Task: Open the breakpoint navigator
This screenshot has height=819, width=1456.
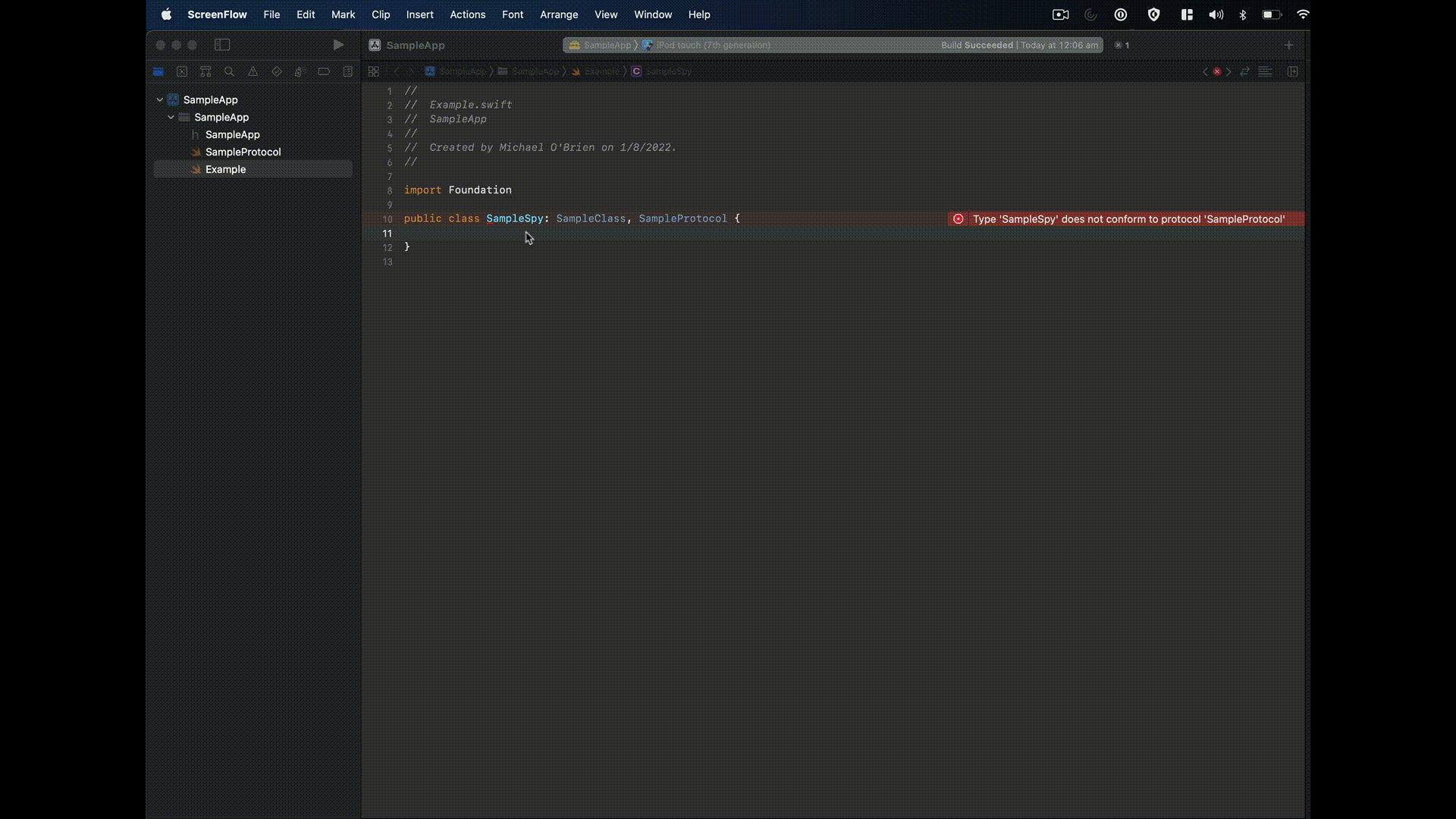Action: click(x=324, y=71)
